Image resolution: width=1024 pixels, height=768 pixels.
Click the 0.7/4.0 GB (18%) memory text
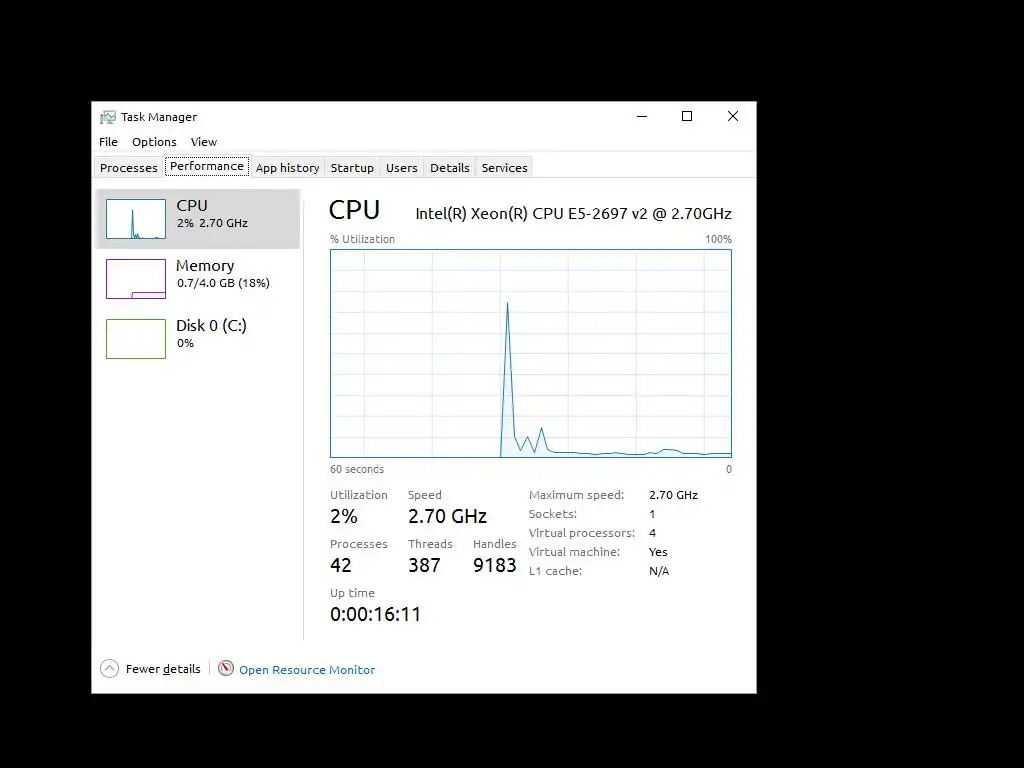pos(223,283)
